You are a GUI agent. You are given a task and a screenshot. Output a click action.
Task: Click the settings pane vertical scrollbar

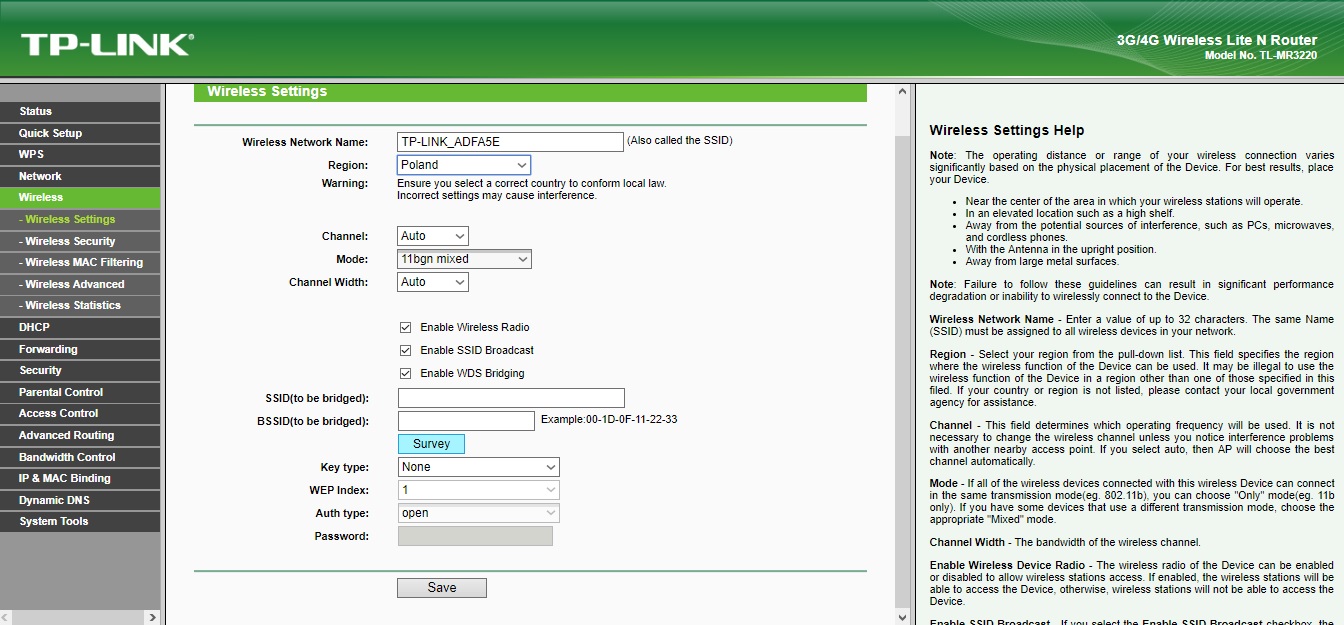904,355
